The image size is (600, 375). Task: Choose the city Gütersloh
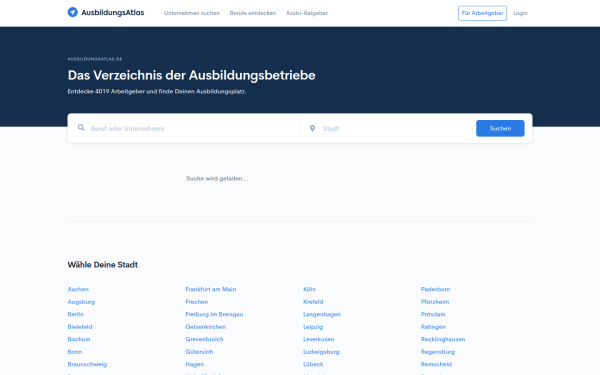click(199, 352)
